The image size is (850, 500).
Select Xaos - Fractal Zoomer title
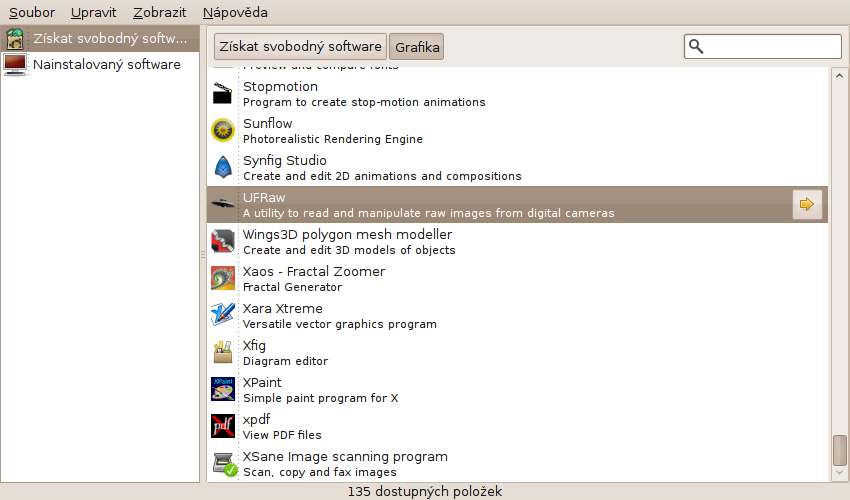(x=314, y=272)
